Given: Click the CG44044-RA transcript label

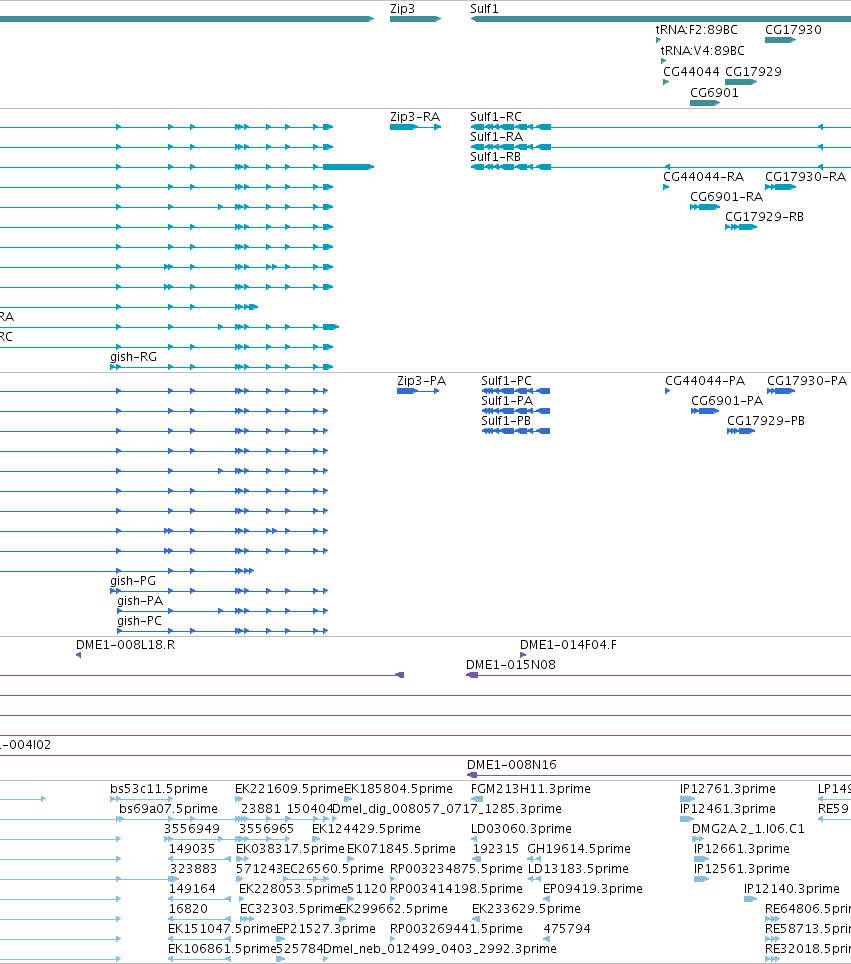Looking at the screenshot, I should 703,177.
